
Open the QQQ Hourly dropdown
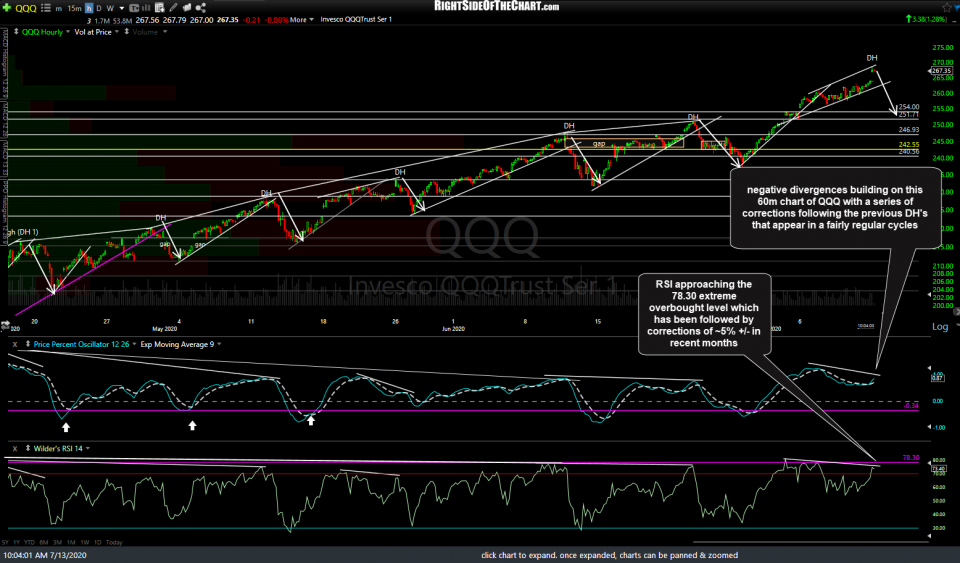pos(67,32)
